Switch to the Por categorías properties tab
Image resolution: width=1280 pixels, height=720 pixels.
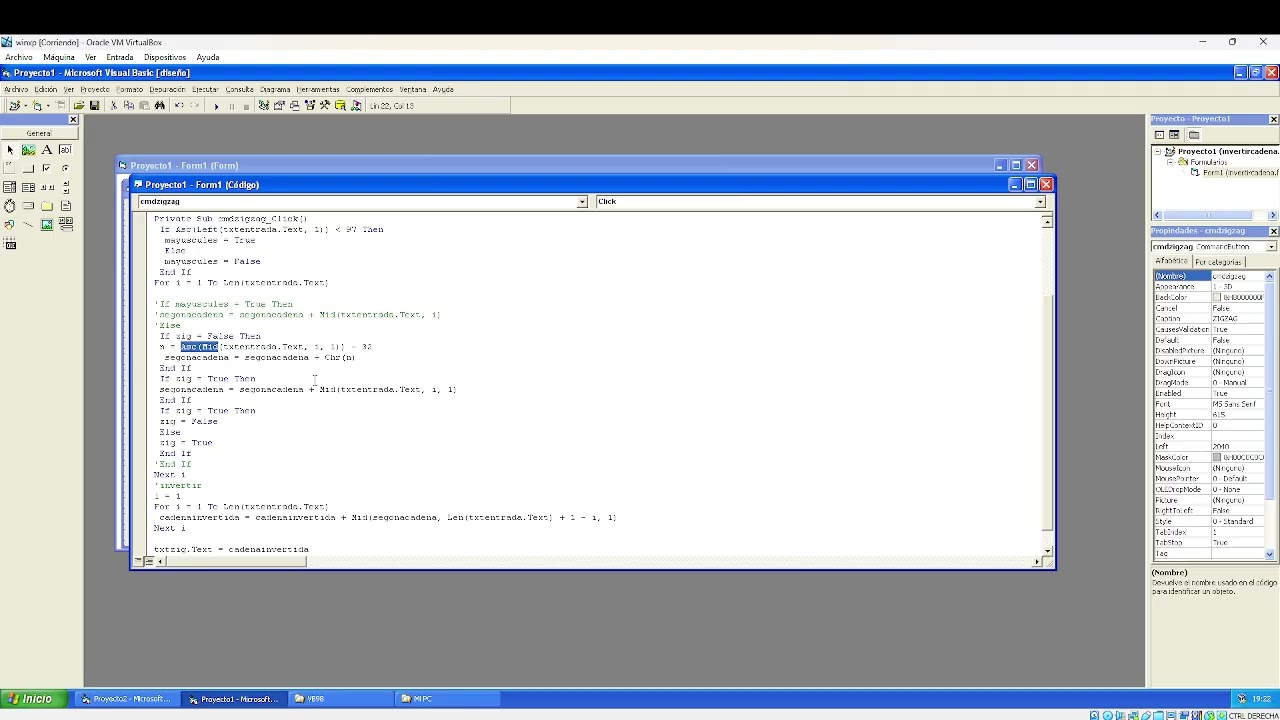coord(1217,262)
